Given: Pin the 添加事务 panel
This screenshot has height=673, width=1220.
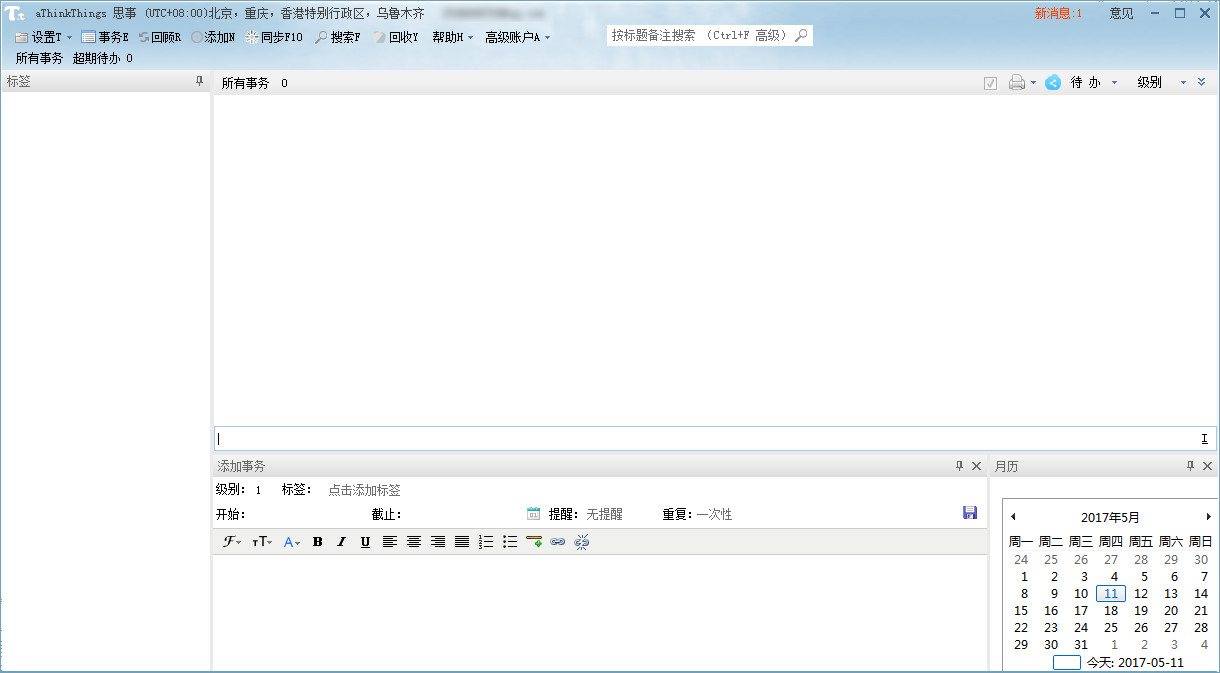Looking at the screenshot, I should (959, 466).
